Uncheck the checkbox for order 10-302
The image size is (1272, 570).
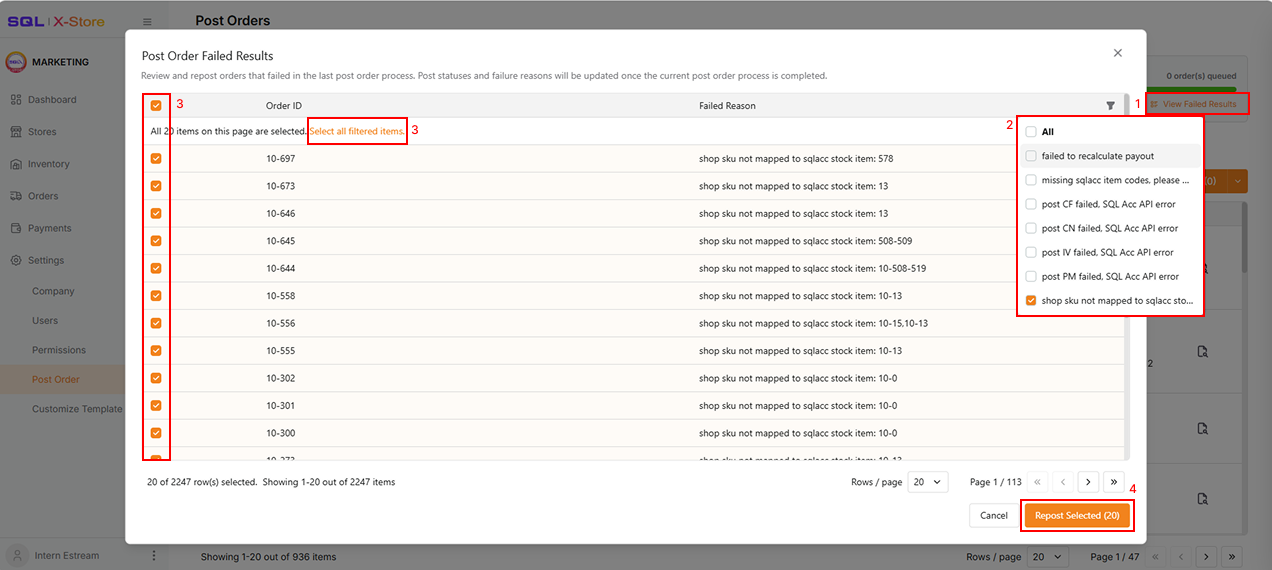156,378
